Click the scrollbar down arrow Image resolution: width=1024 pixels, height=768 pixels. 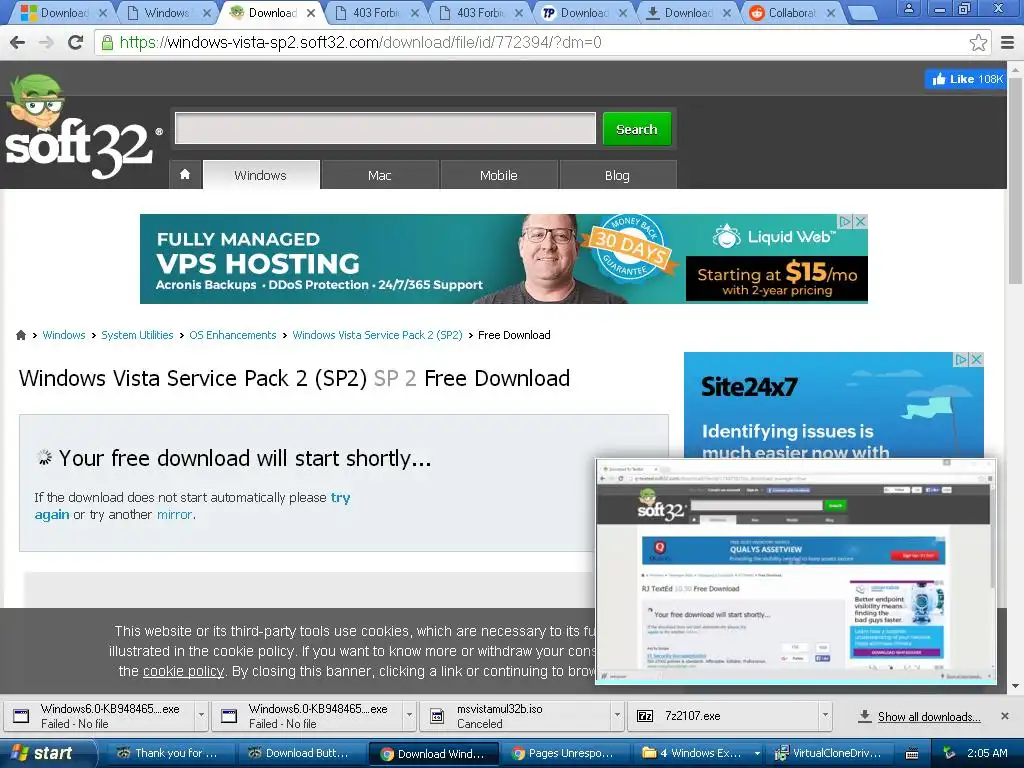point(1015,686)
